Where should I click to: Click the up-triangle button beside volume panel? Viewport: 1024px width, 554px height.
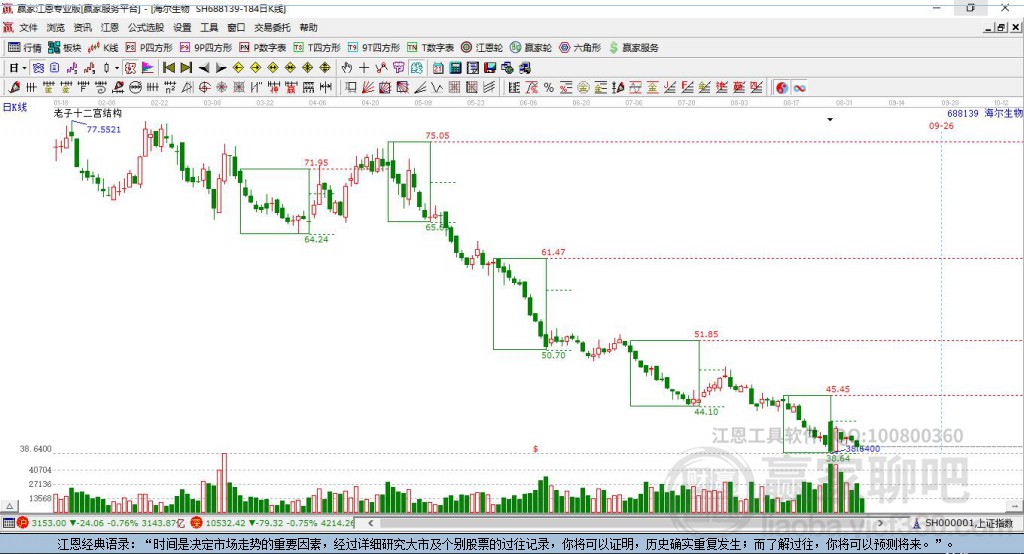(9, 506)
